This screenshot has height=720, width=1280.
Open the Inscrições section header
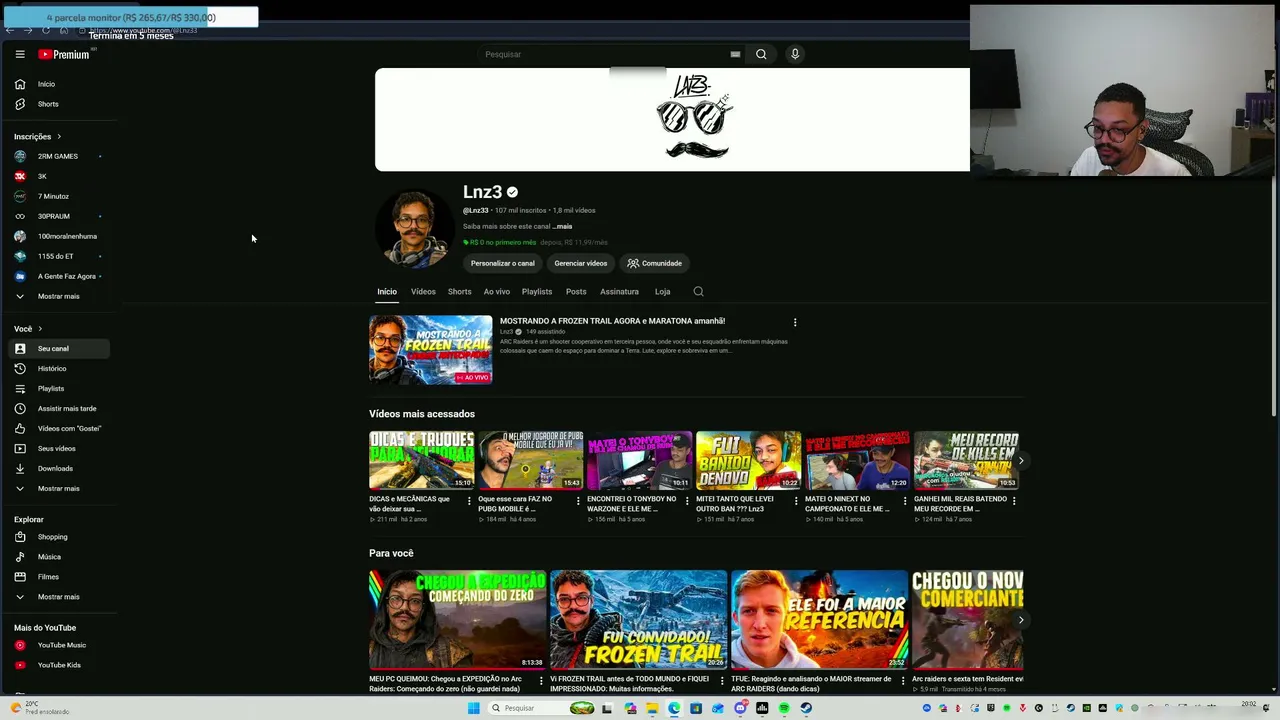pyautogui.click(x=37, y=136)
